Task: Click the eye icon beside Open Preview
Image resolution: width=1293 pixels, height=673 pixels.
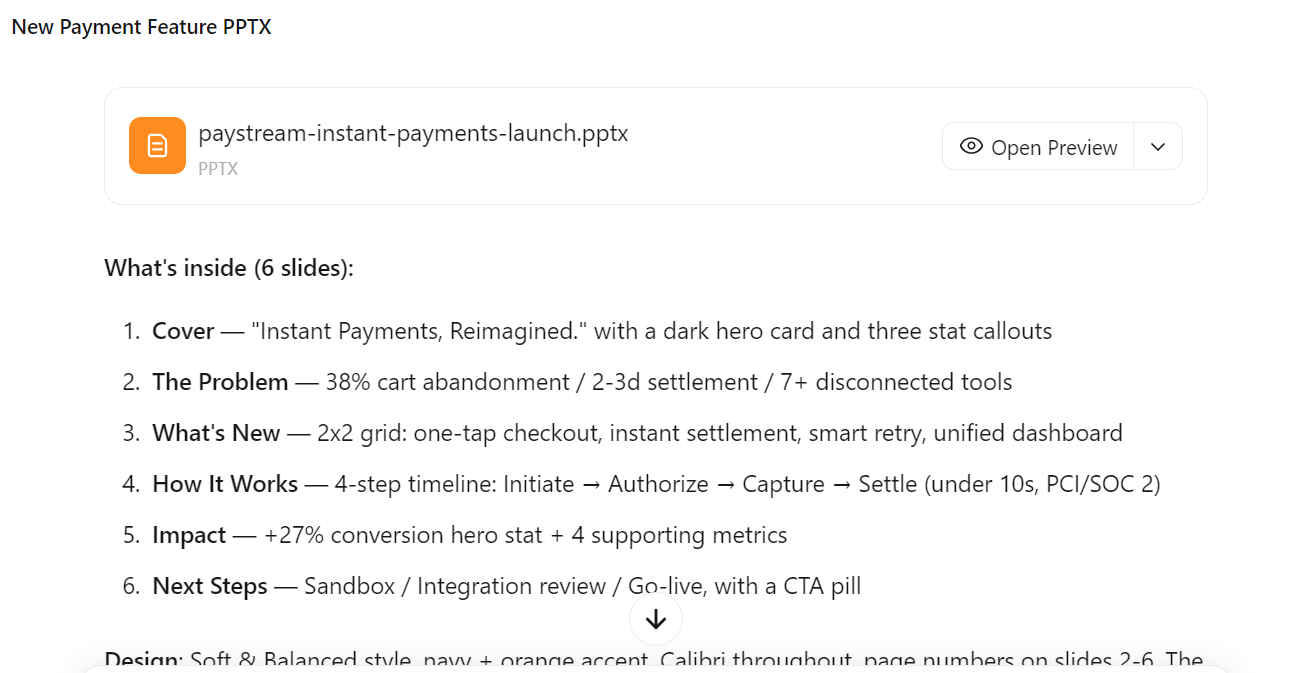Action: tap(971, 146)
